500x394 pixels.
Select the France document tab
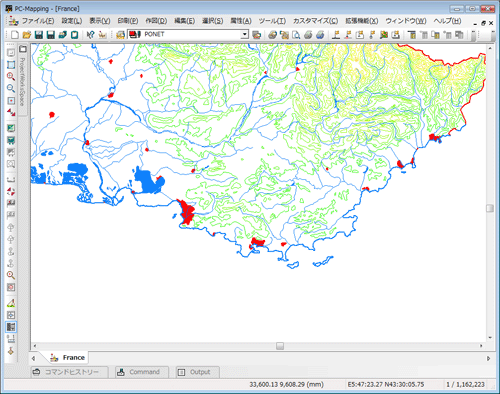coord(68,358)
